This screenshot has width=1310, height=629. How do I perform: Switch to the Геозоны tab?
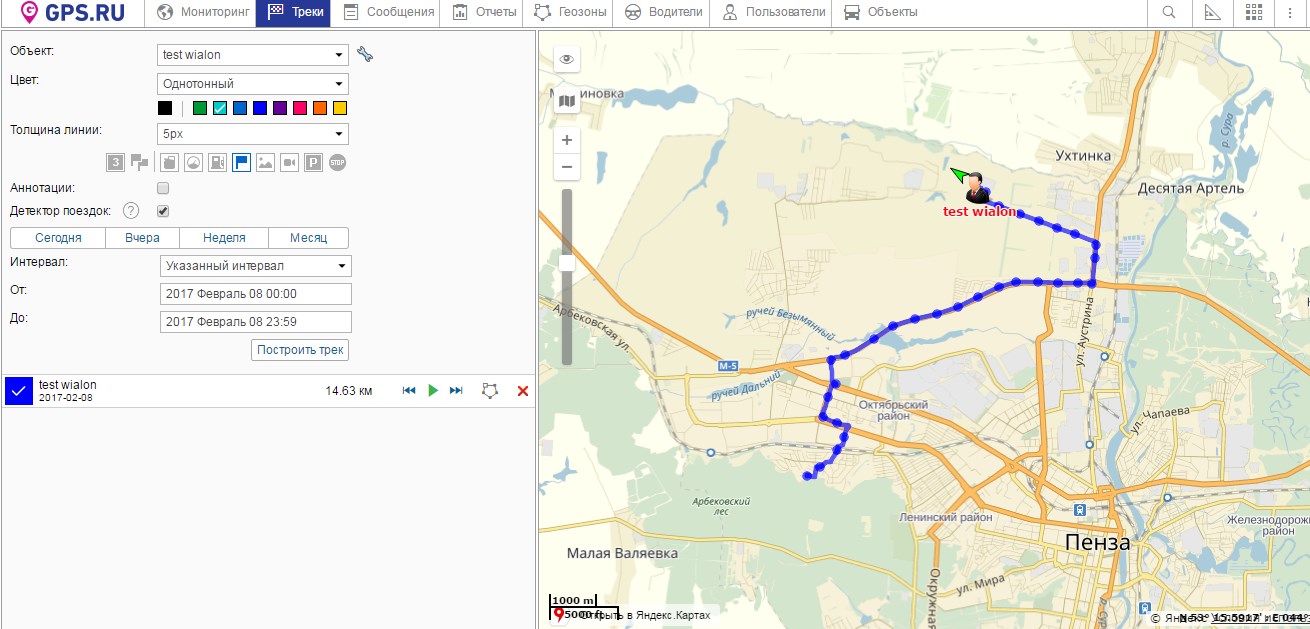coord(570,13)
